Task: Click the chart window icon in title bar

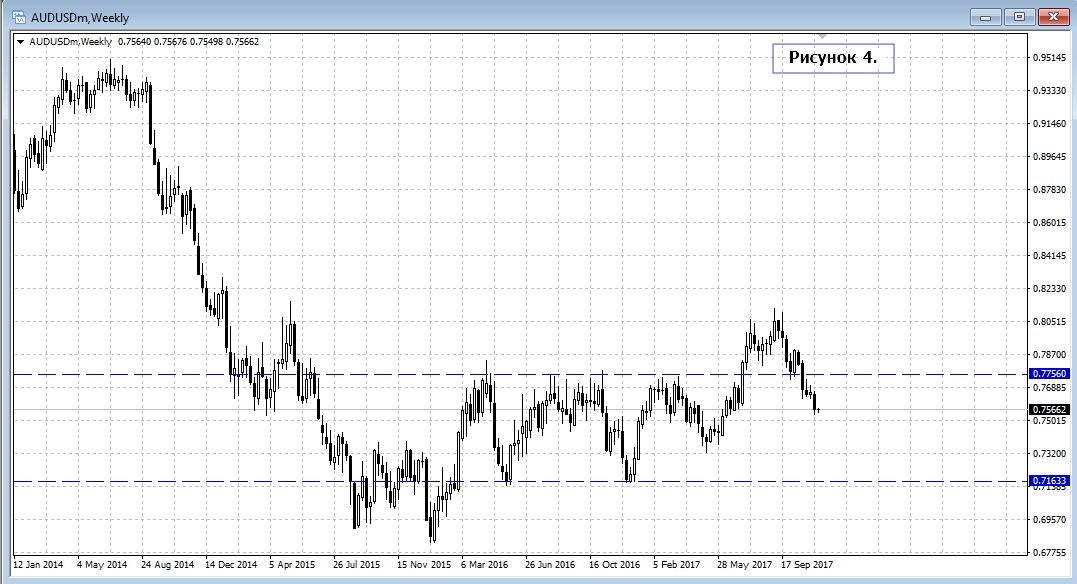Action: tap(18, 17)
